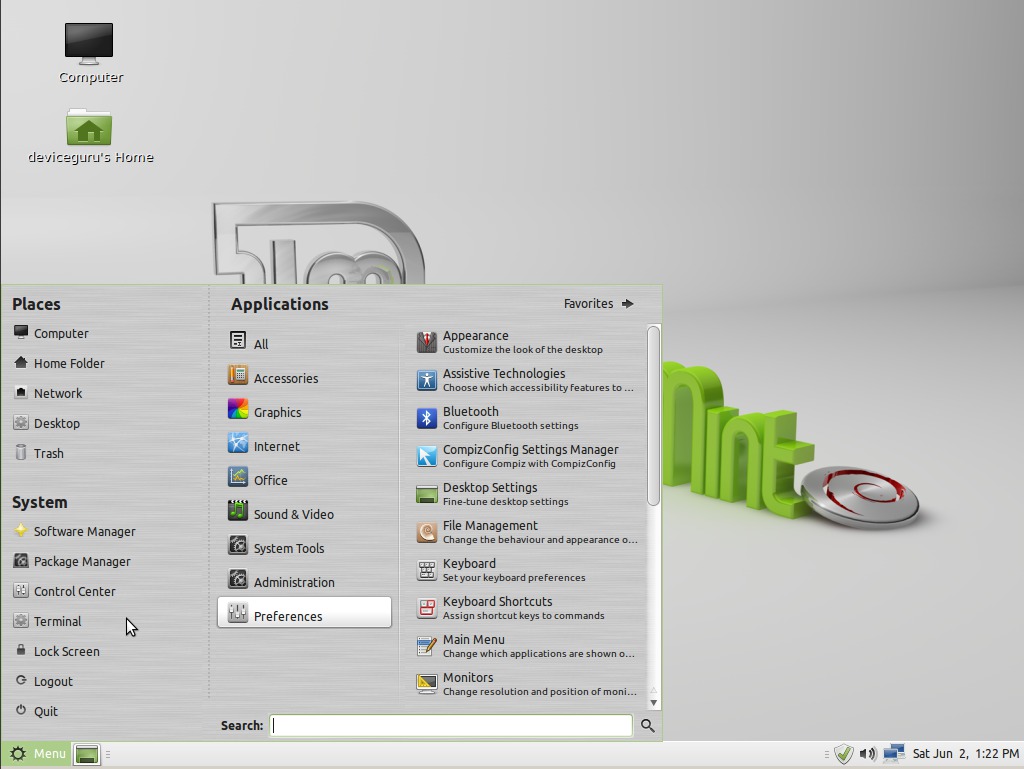Launch CompizConfig Settings Manager icon
Screen dimensions: 1024x769
point(426,456)
